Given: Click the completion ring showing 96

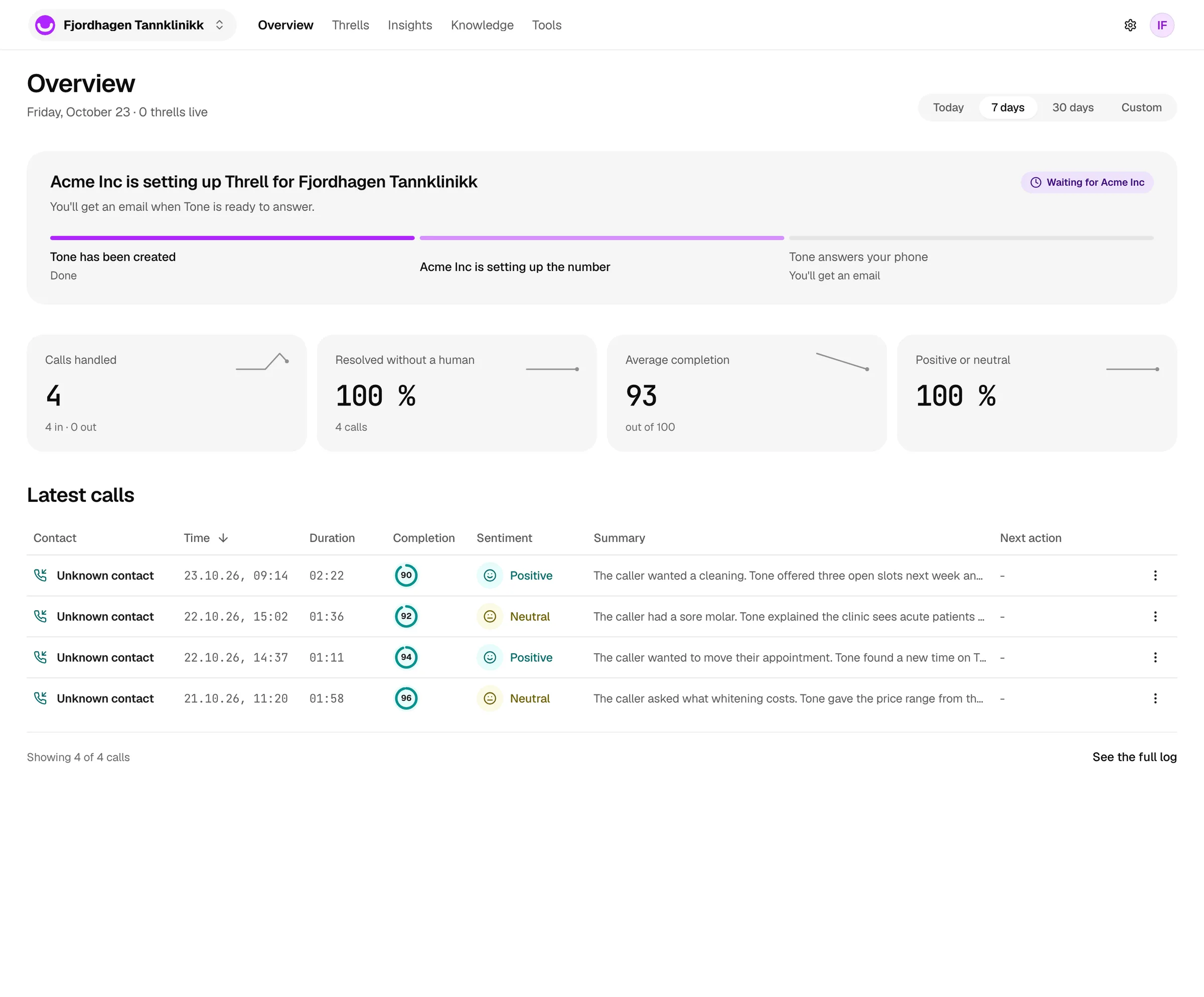Looking at the screenshot, I should pyautogui.click(x=406, y=698).
